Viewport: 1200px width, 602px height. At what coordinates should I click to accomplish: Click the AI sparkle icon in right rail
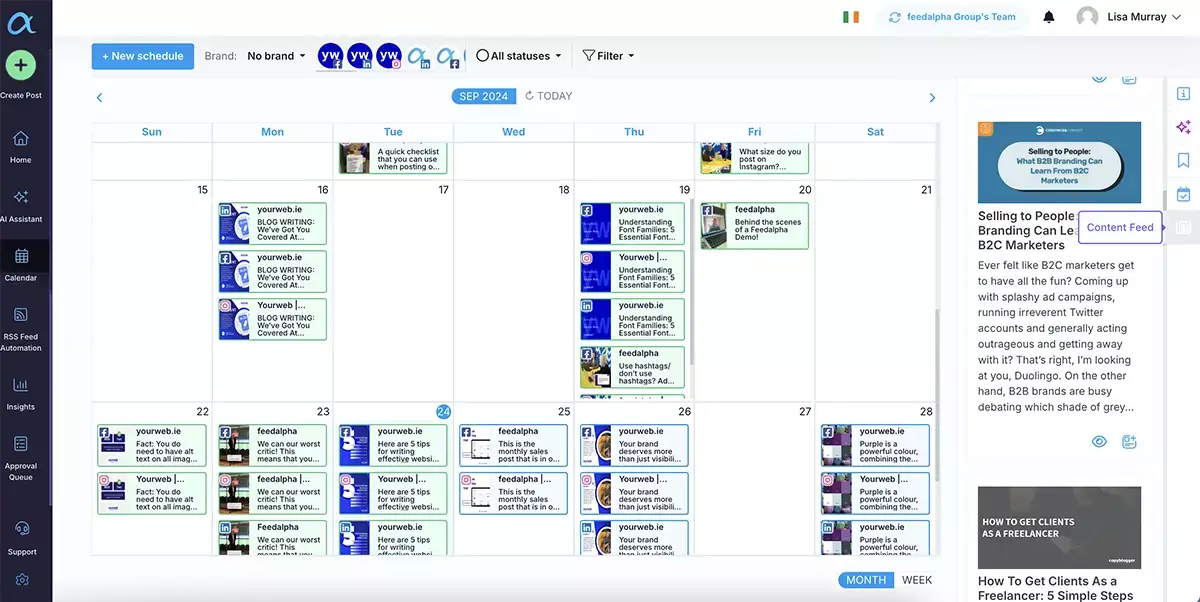tap(1184, 127)
